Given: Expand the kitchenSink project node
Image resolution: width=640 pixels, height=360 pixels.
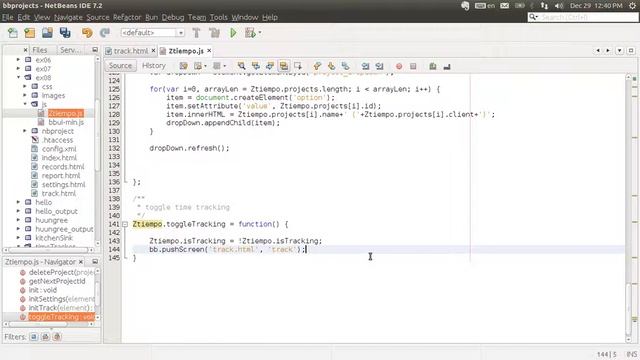Looking at the screenshot, I should [18, 238].
